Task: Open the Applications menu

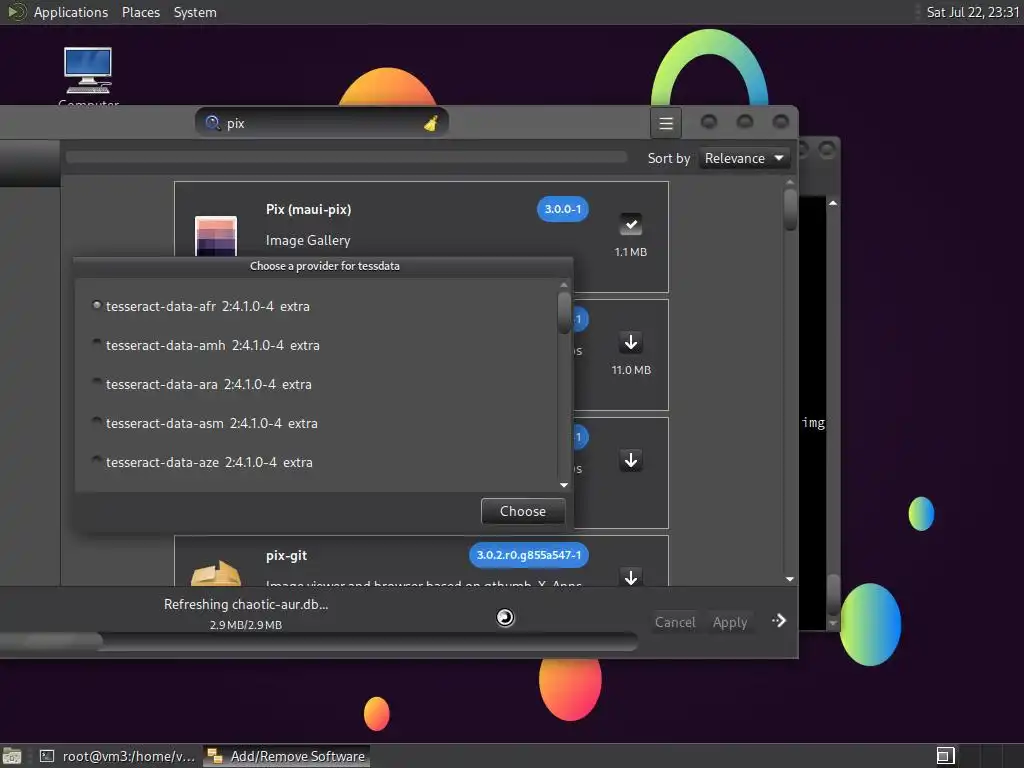Action: tap(71, 12)
